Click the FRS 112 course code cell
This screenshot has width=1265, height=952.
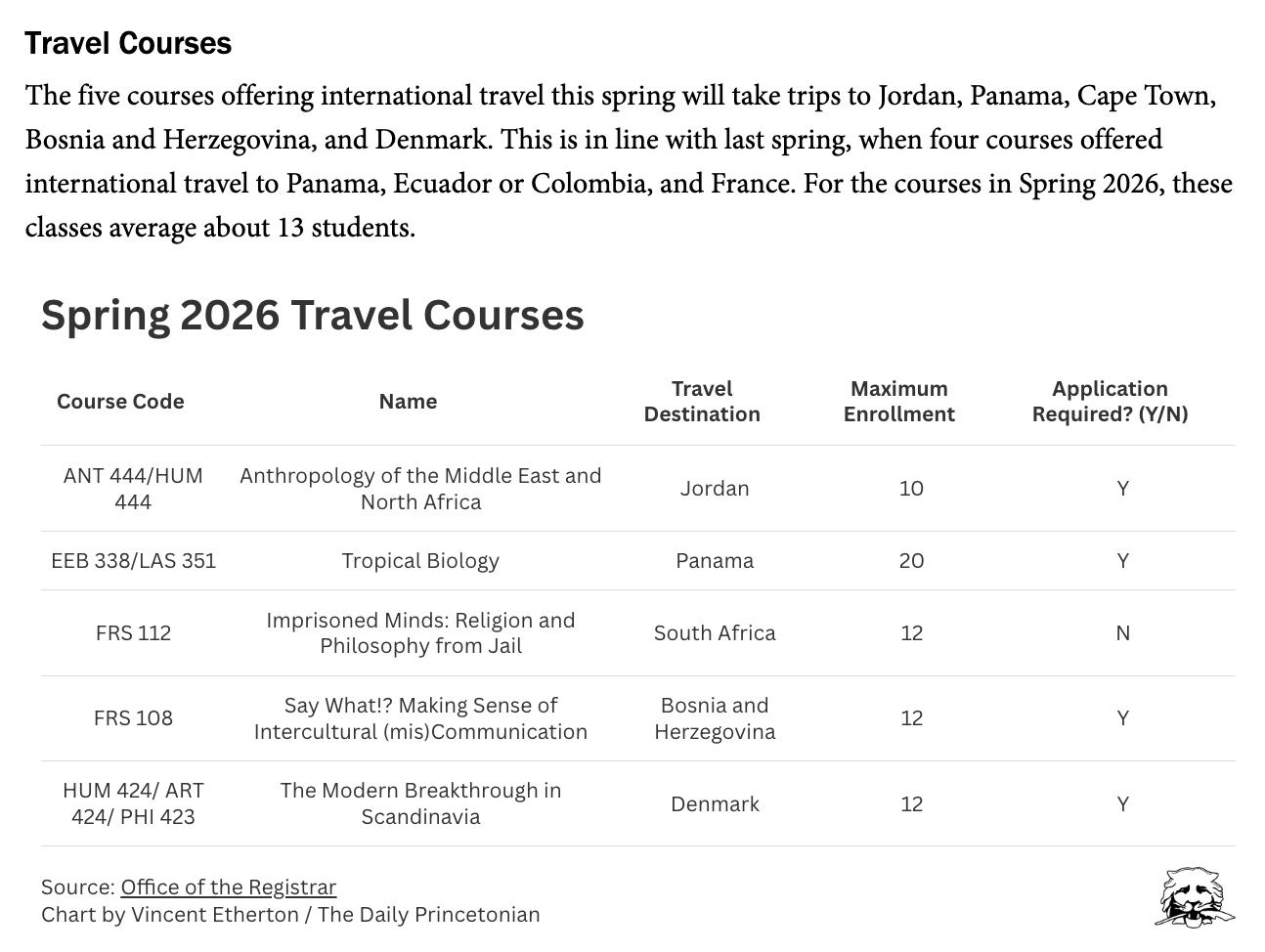[x=133, y=632]
